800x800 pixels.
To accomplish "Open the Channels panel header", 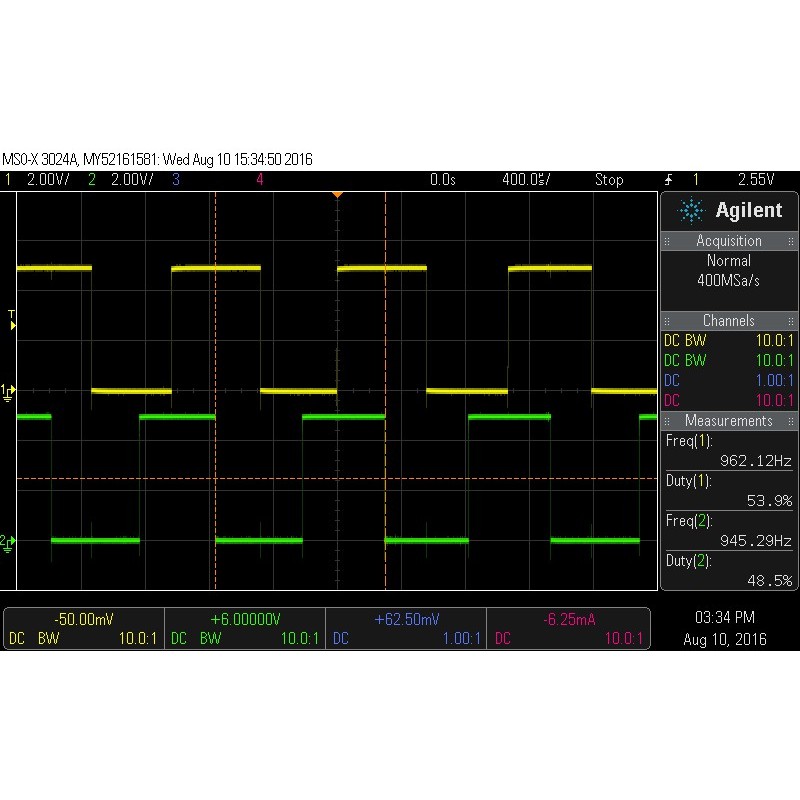I will coord(729,321).
